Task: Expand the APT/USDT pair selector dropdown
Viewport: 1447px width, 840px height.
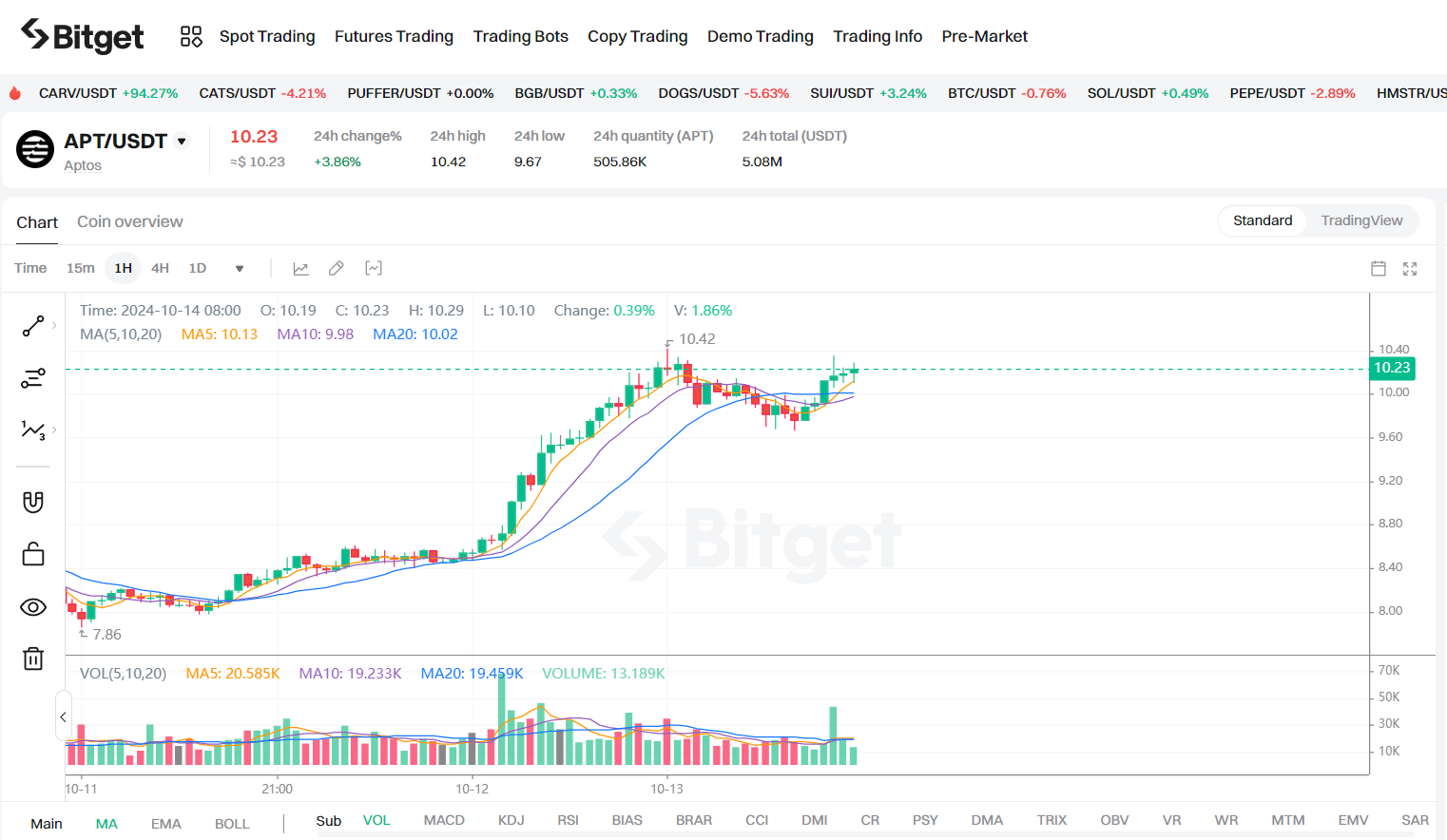Action: 182,142
